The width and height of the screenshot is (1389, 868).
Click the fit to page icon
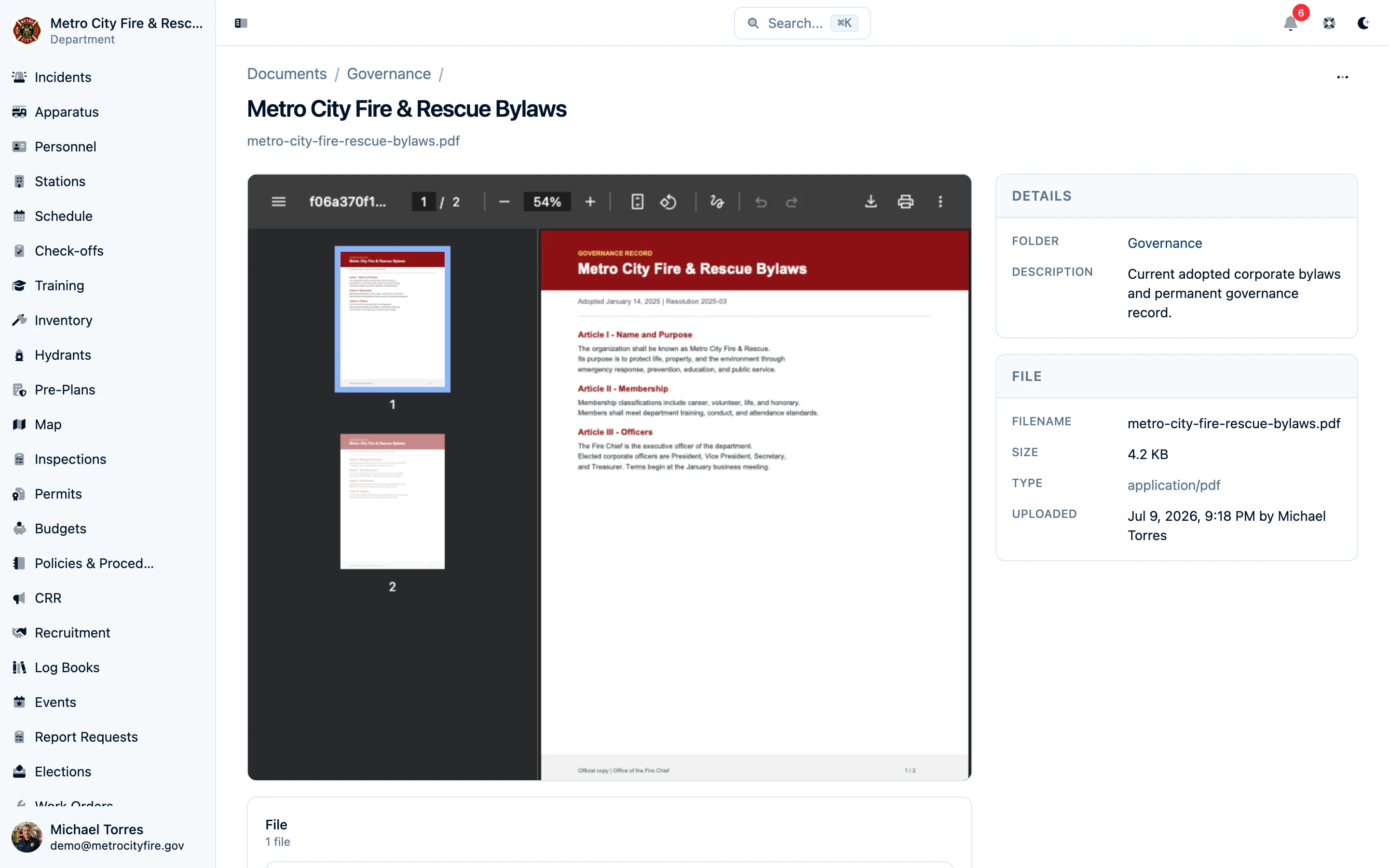point(637,202)
